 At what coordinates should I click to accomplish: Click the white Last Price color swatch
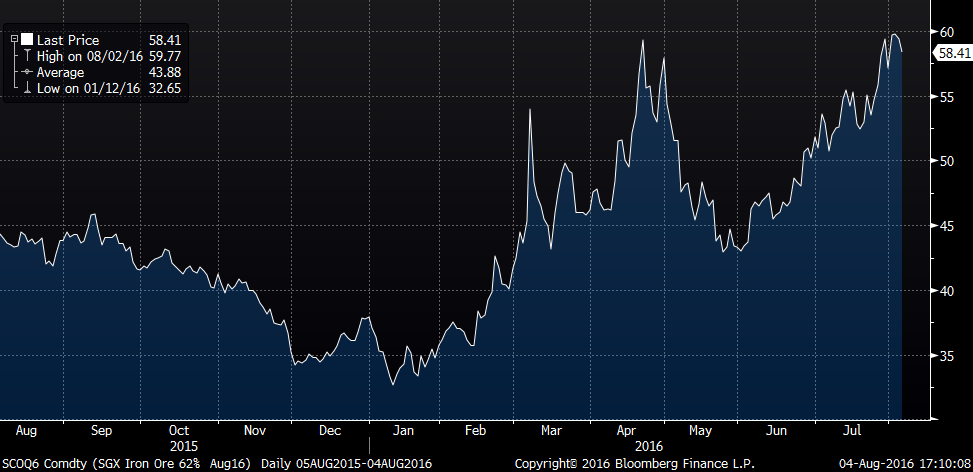pyautogui.click(x=27, y=40)
